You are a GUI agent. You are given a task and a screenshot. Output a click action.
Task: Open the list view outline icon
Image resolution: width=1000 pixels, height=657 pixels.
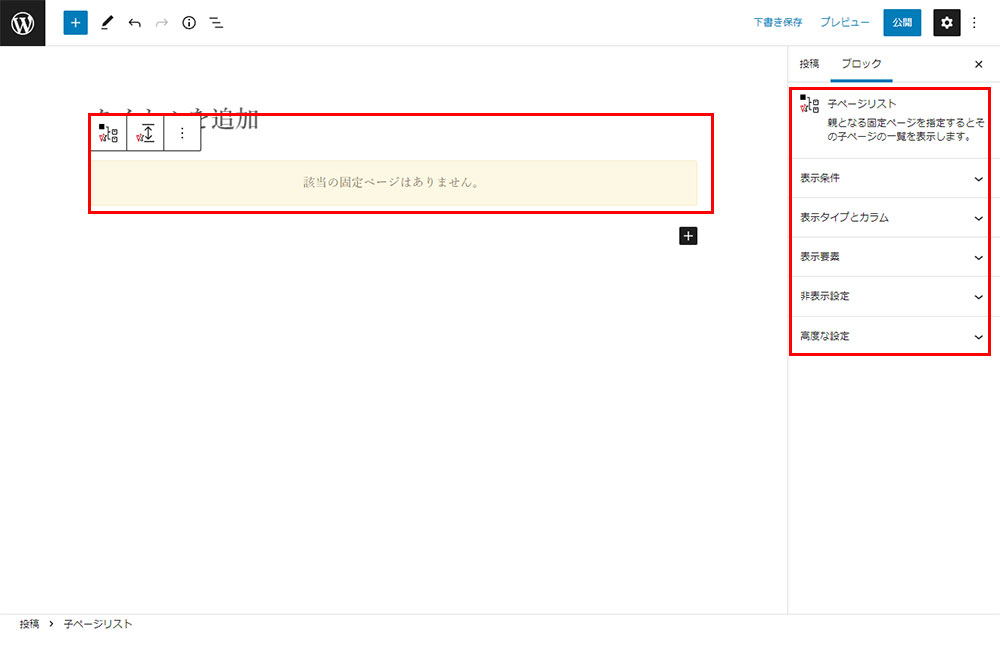[x=216, y=22]
